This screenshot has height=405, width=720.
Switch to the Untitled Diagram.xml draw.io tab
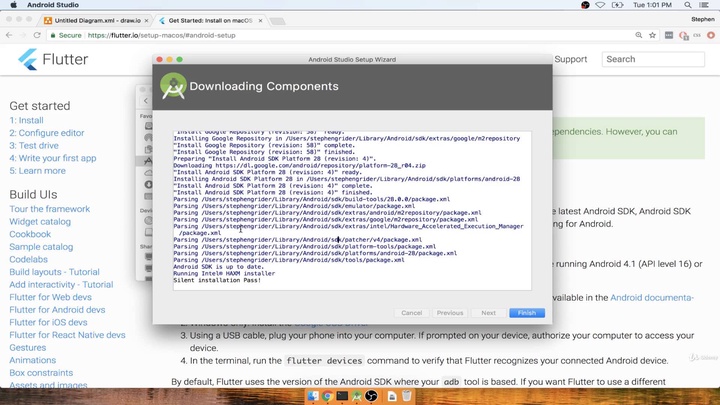[95, 20]
